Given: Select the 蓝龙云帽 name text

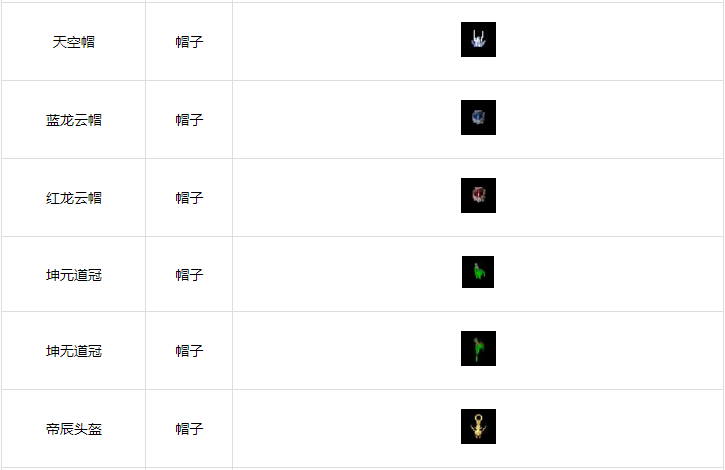Looking at the screenshot, I should (74, 120).
